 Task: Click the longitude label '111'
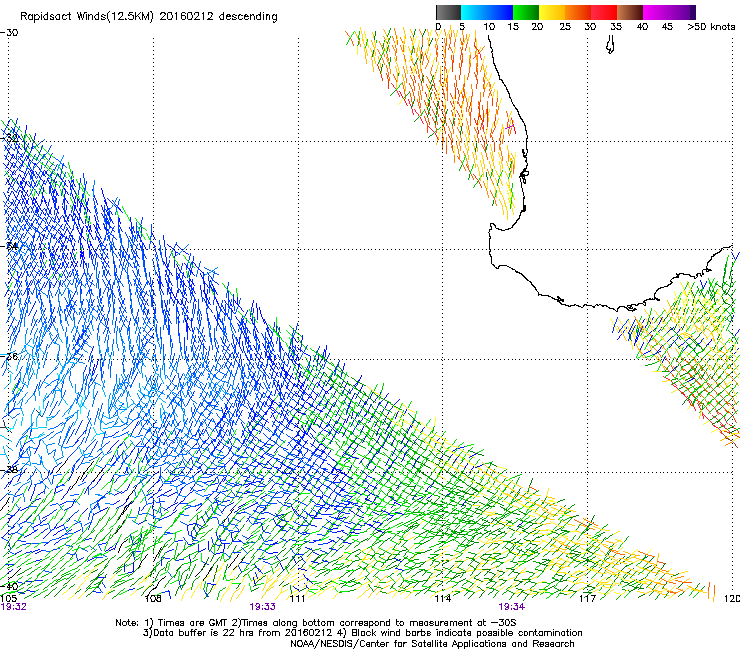click(297, 599)
